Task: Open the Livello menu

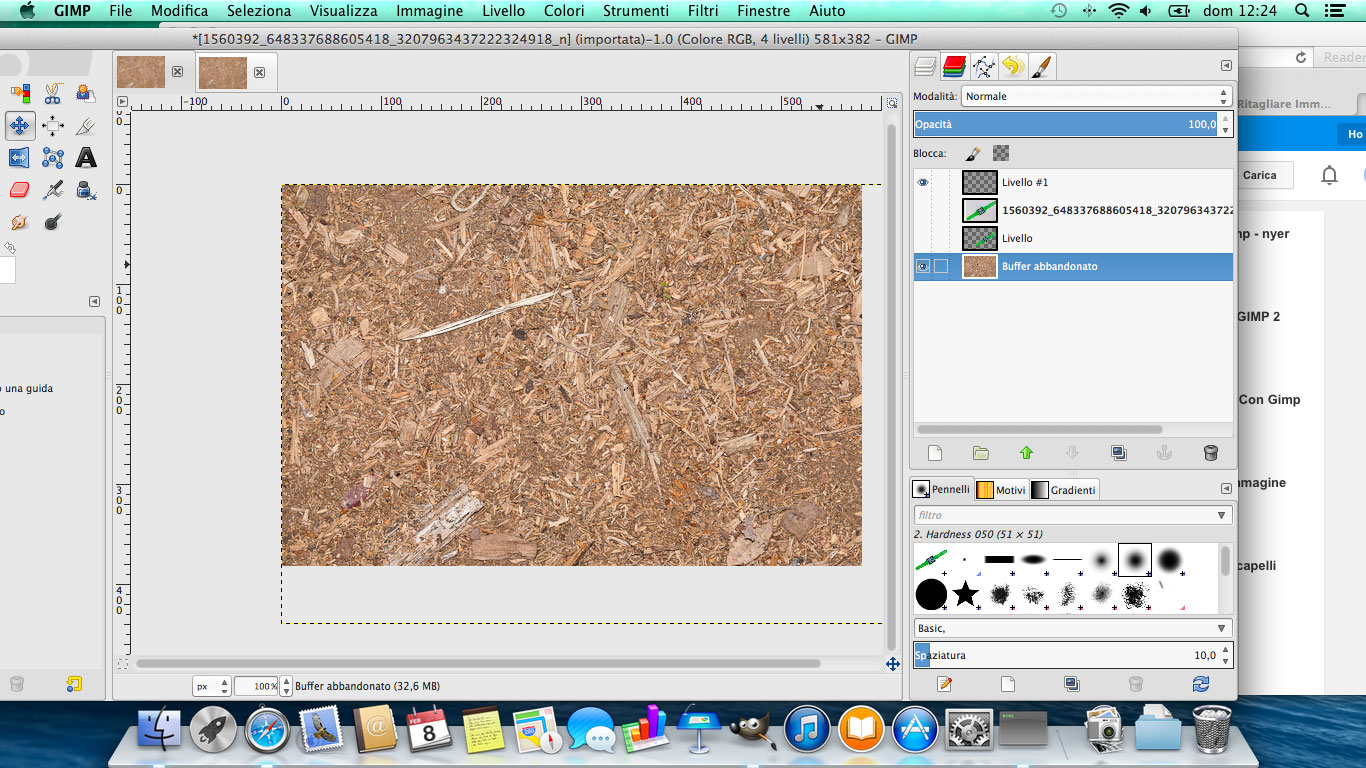Action: 503,11
